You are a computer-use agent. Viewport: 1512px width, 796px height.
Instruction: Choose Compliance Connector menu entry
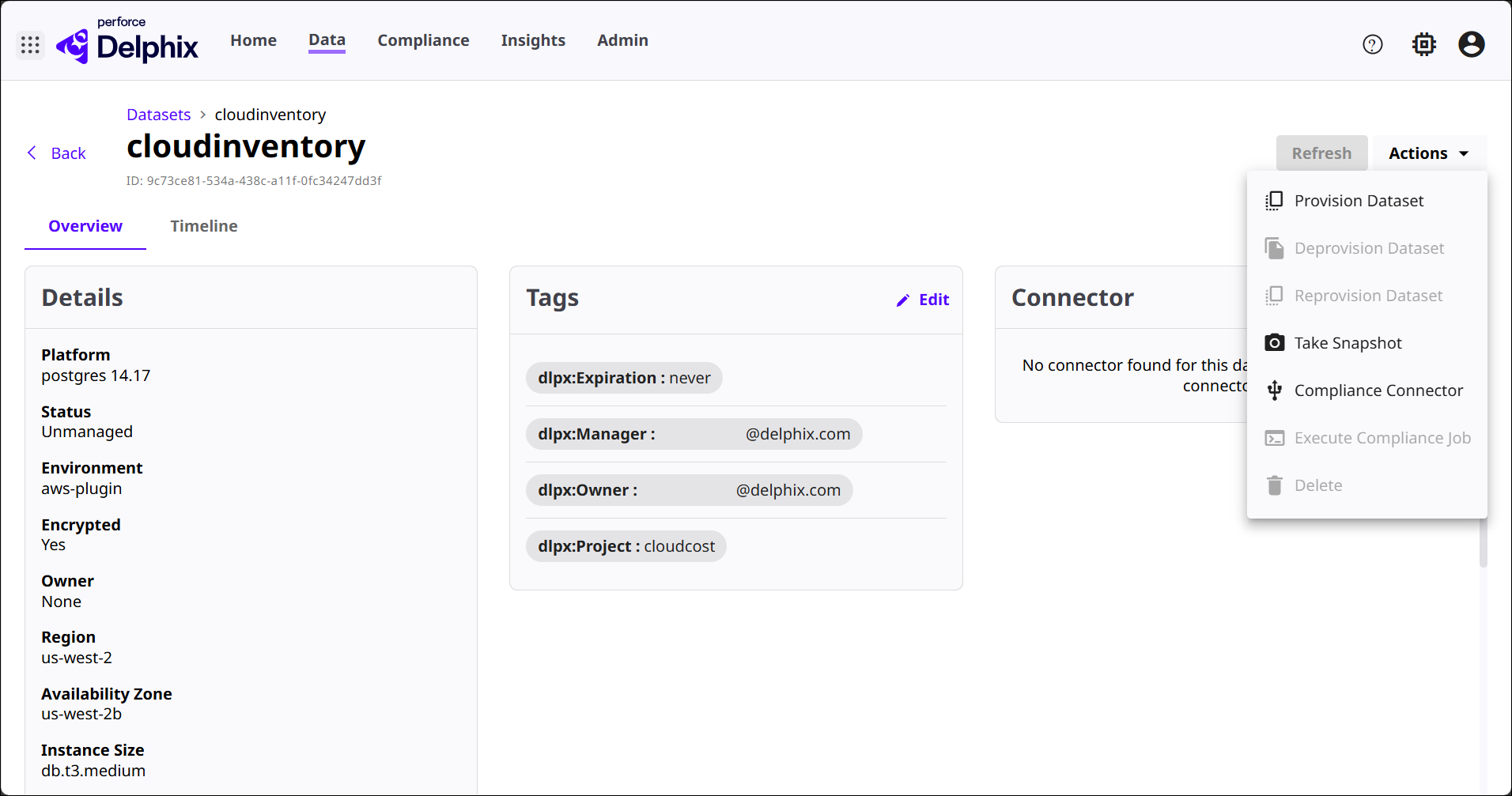pos(1378,390)
